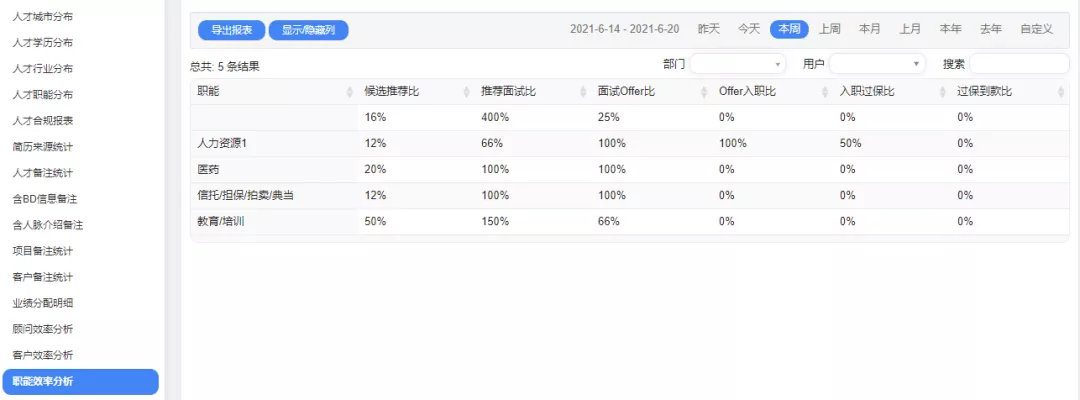
Task: Open 顾问效率分析 in the sidebar
Action: point(42,329)
